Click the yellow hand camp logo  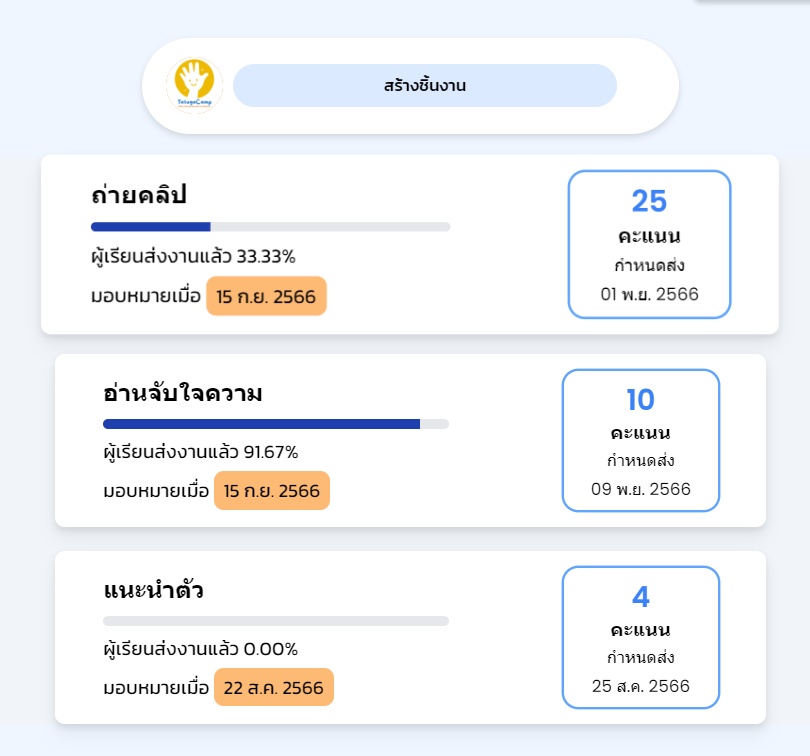pyautogui.click(x=194, y=85)
